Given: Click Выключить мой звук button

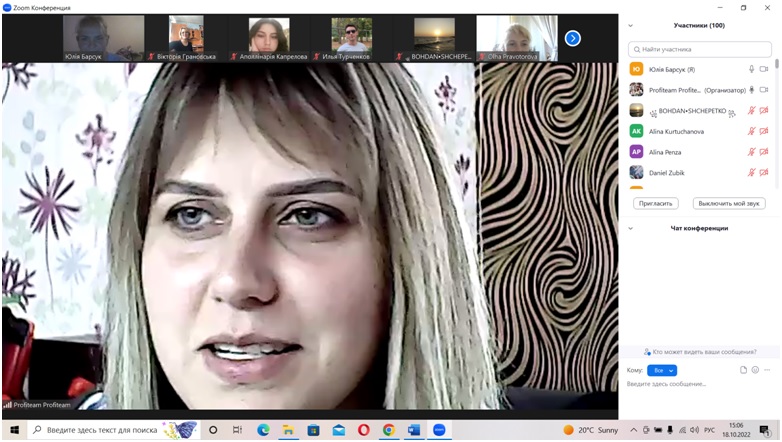Looking at the screenshot, I should click(x=729, y=204).
